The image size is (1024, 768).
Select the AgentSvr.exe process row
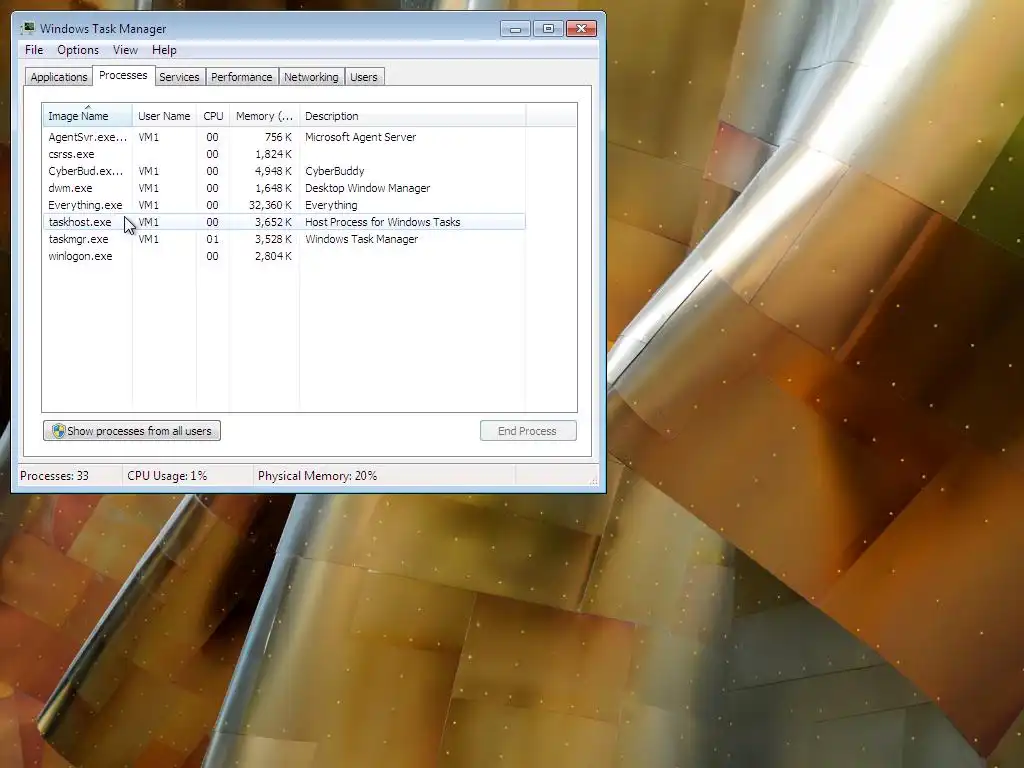click(284, 137)
